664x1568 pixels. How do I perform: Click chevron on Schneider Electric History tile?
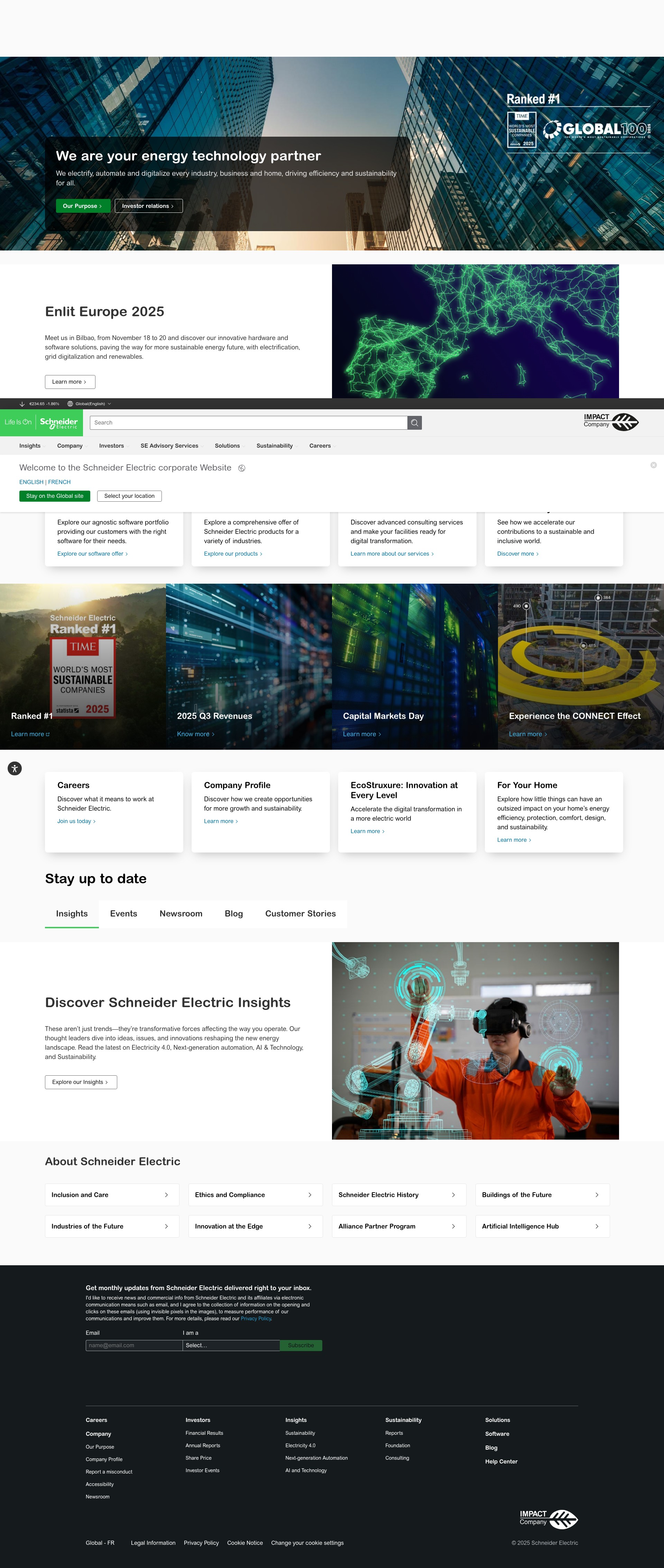click(453, 1195)
